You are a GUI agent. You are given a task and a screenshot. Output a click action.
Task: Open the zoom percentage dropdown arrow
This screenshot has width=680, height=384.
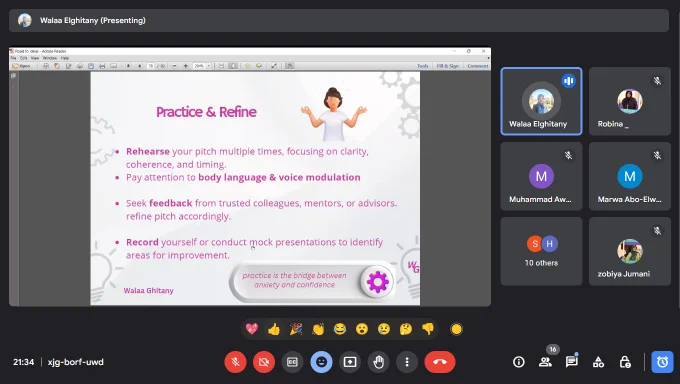pyautogui.click(x=209, y=66)
